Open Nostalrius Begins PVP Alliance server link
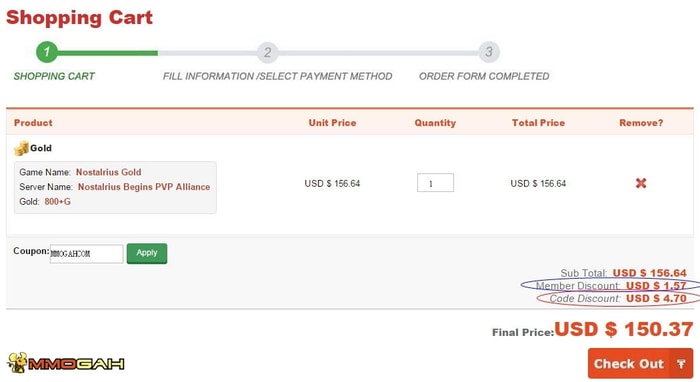This screenshot has height=382, width=700. click(x=144, y=187)
